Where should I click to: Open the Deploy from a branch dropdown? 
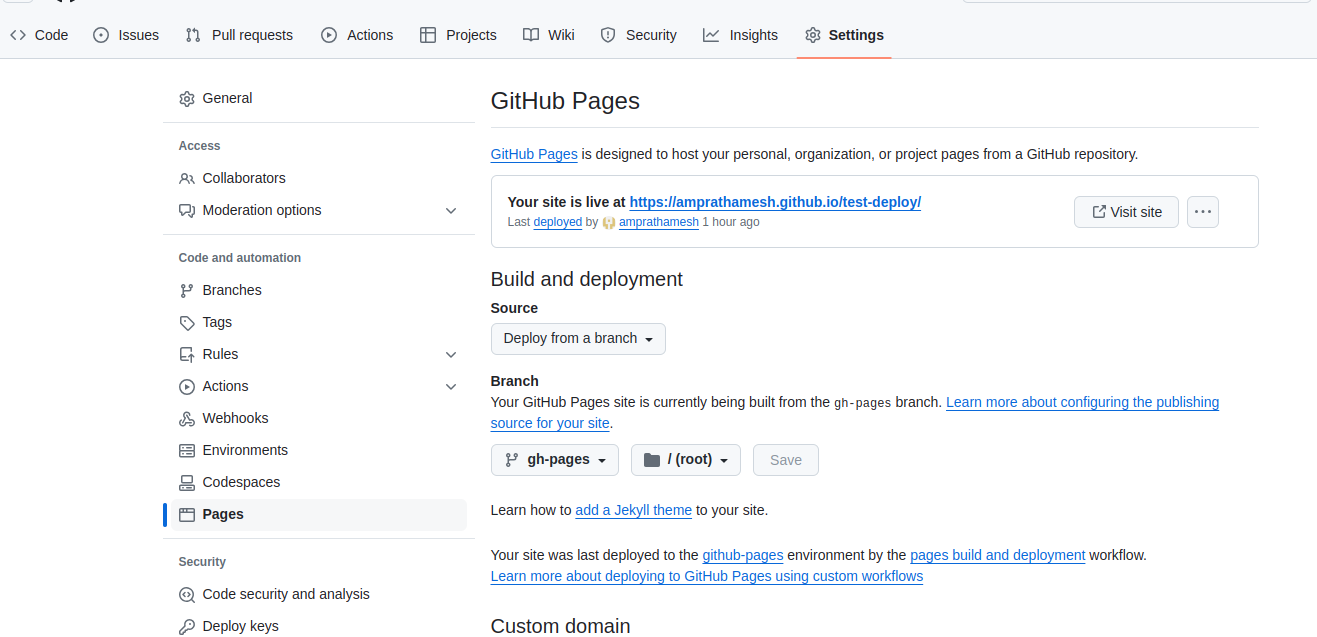tap(578, 339)
